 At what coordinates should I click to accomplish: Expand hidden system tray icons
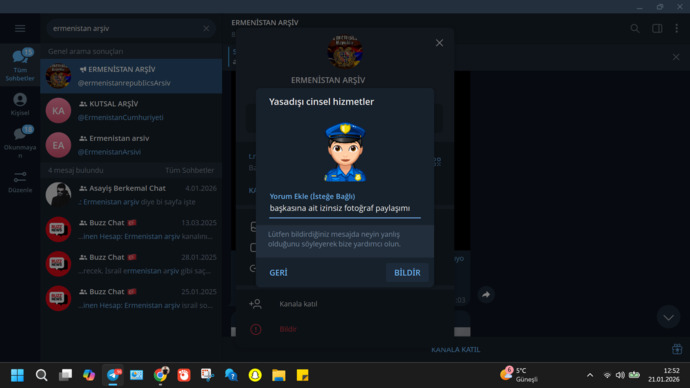pyautogui.click(x=590, y=375)
